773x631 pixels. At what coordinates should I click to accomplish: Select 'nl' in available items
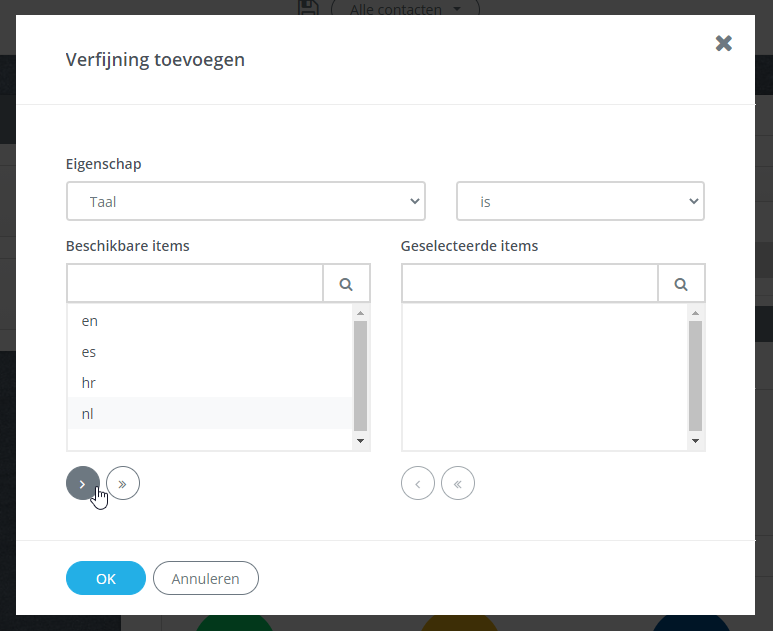click(210, 414)
